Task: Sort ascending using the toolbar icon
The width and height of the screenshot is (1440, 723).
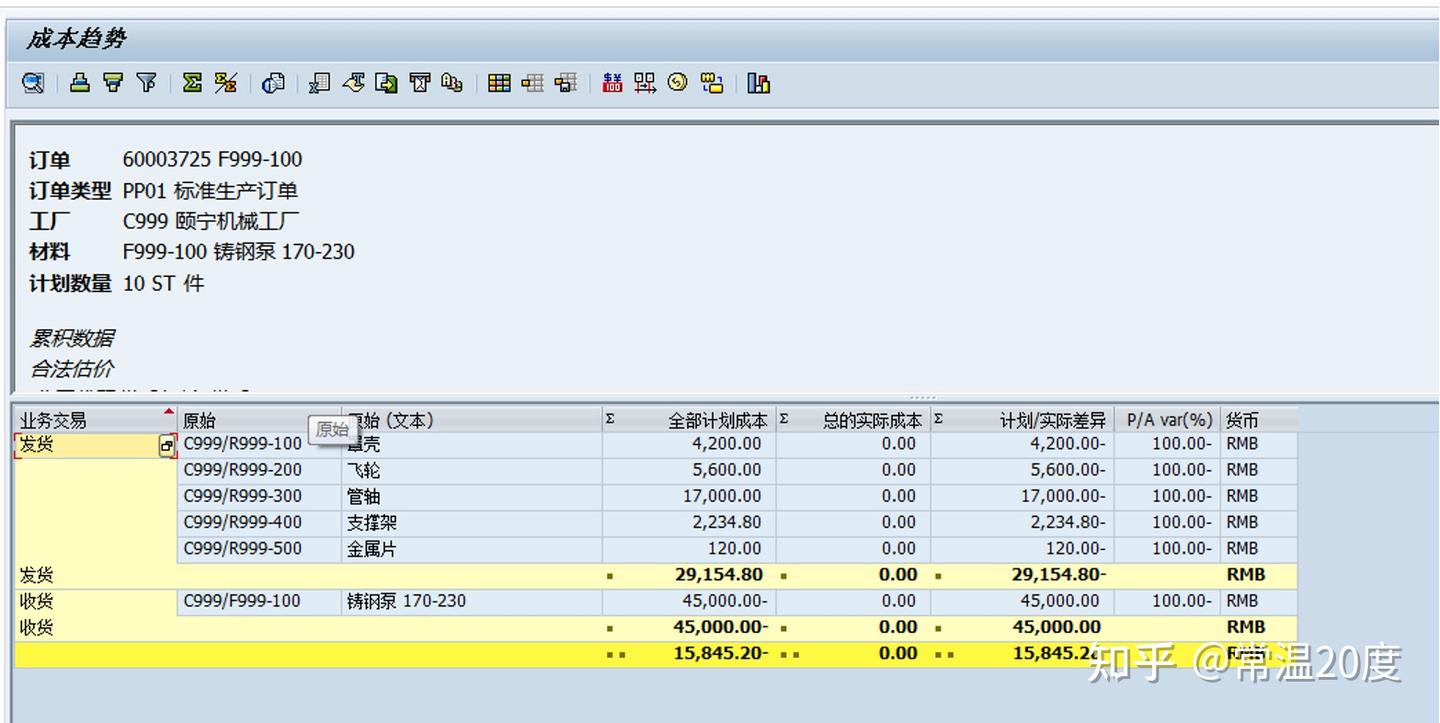Action: tap(80, 83)
